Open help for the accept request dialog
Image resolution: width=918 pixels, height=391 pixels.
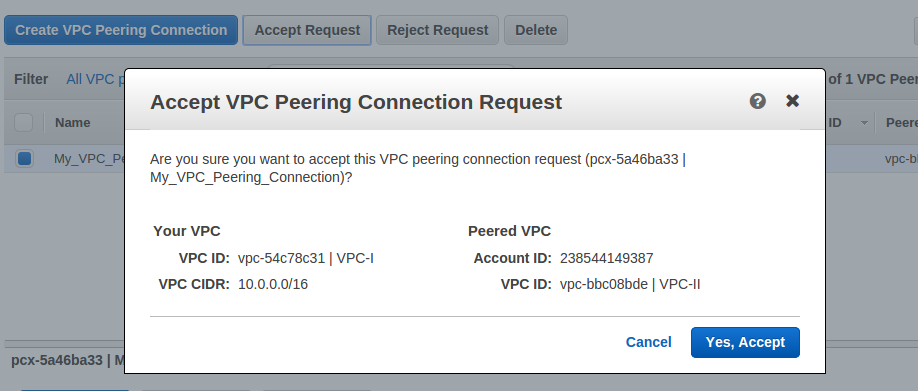coord(758,101)
